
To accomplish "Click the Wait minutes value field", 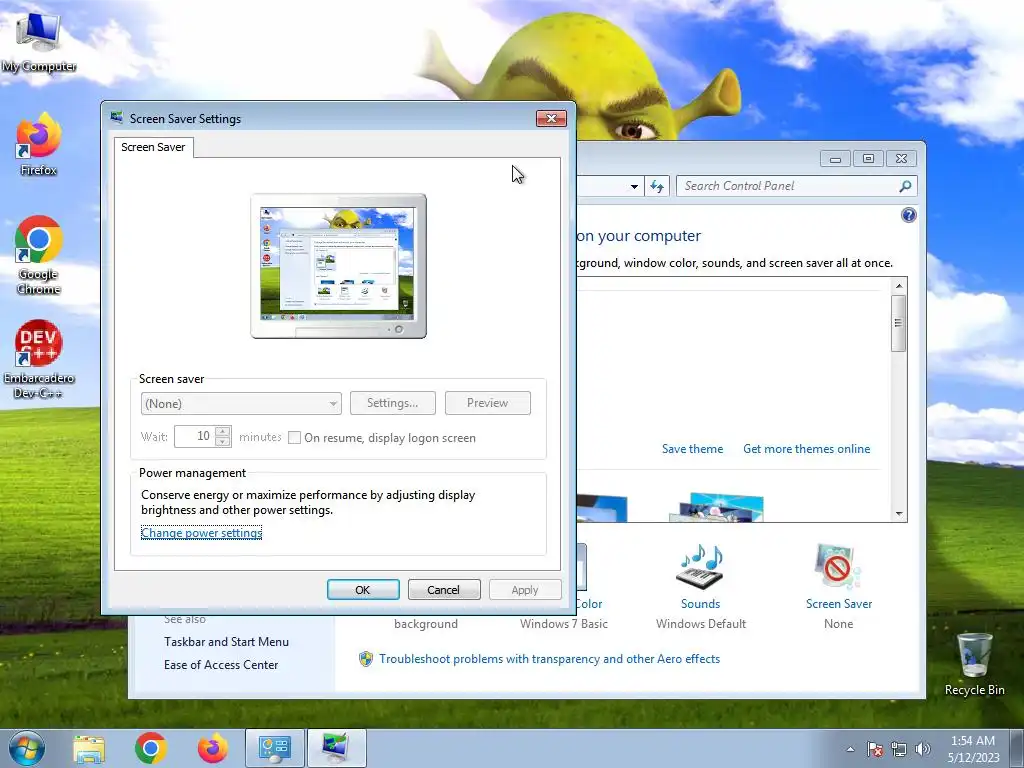I will click(x=195, y=436).
